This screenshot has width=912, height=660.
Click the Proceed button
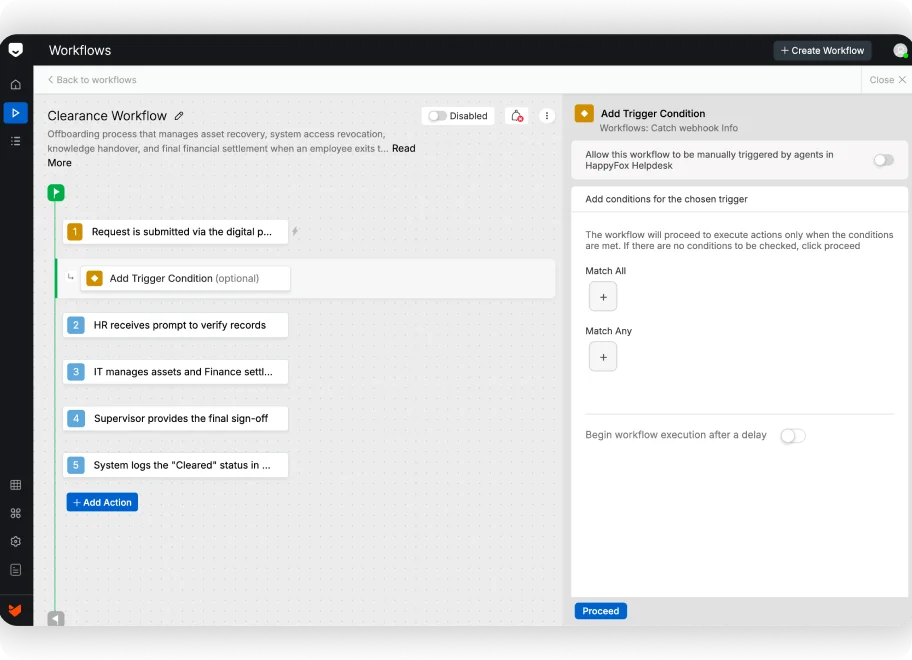(601, 611)
